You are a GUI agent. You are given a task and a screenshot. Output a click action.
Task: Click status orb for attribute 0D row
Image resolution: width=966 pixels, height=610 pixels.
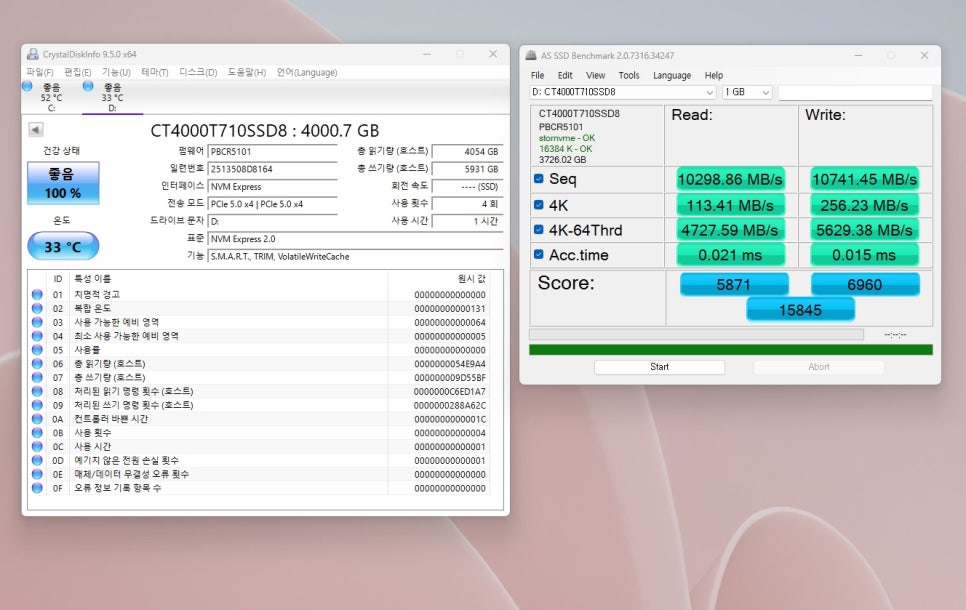tap(37, 460)
